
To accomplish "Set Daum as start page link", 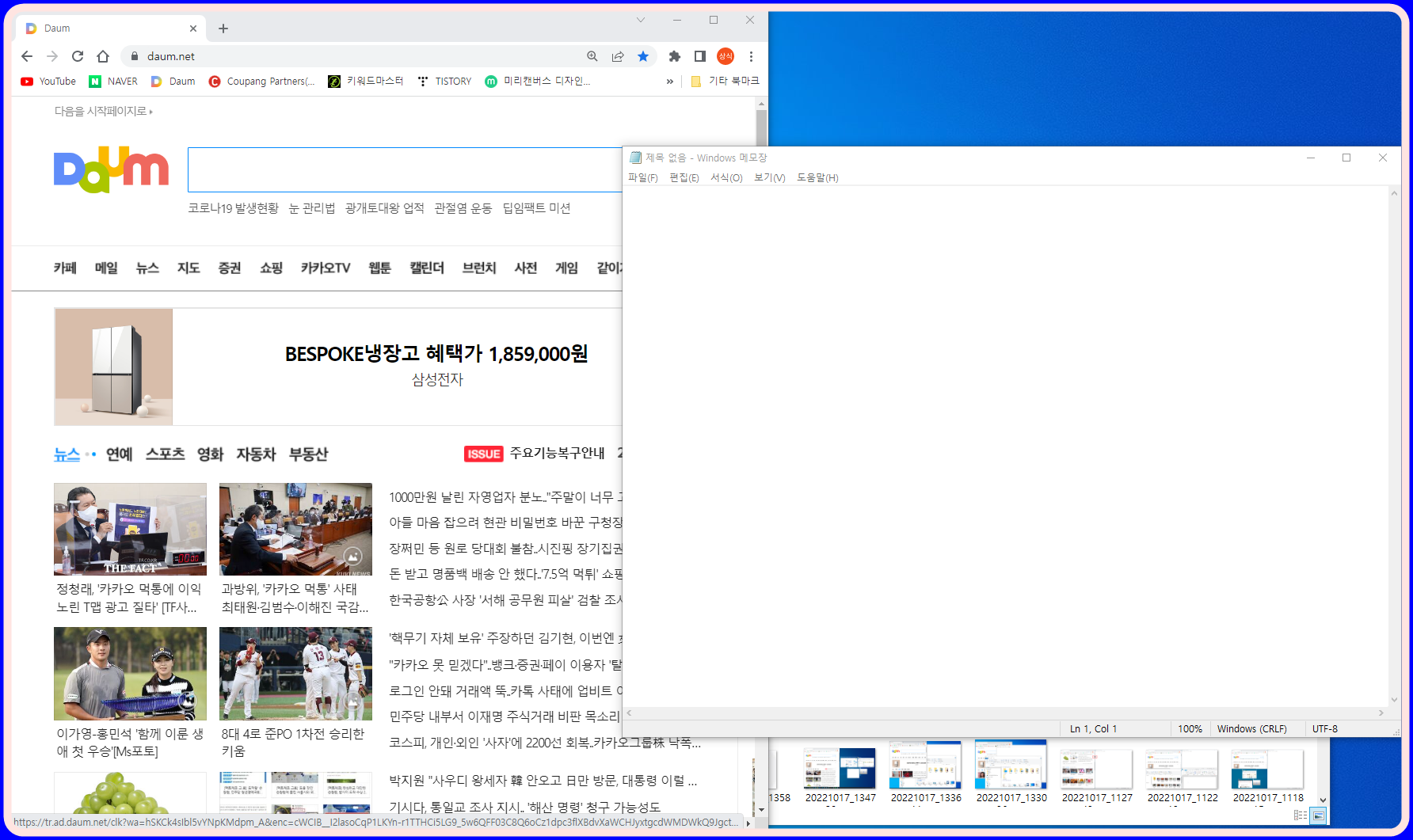I will pos(103,112).
